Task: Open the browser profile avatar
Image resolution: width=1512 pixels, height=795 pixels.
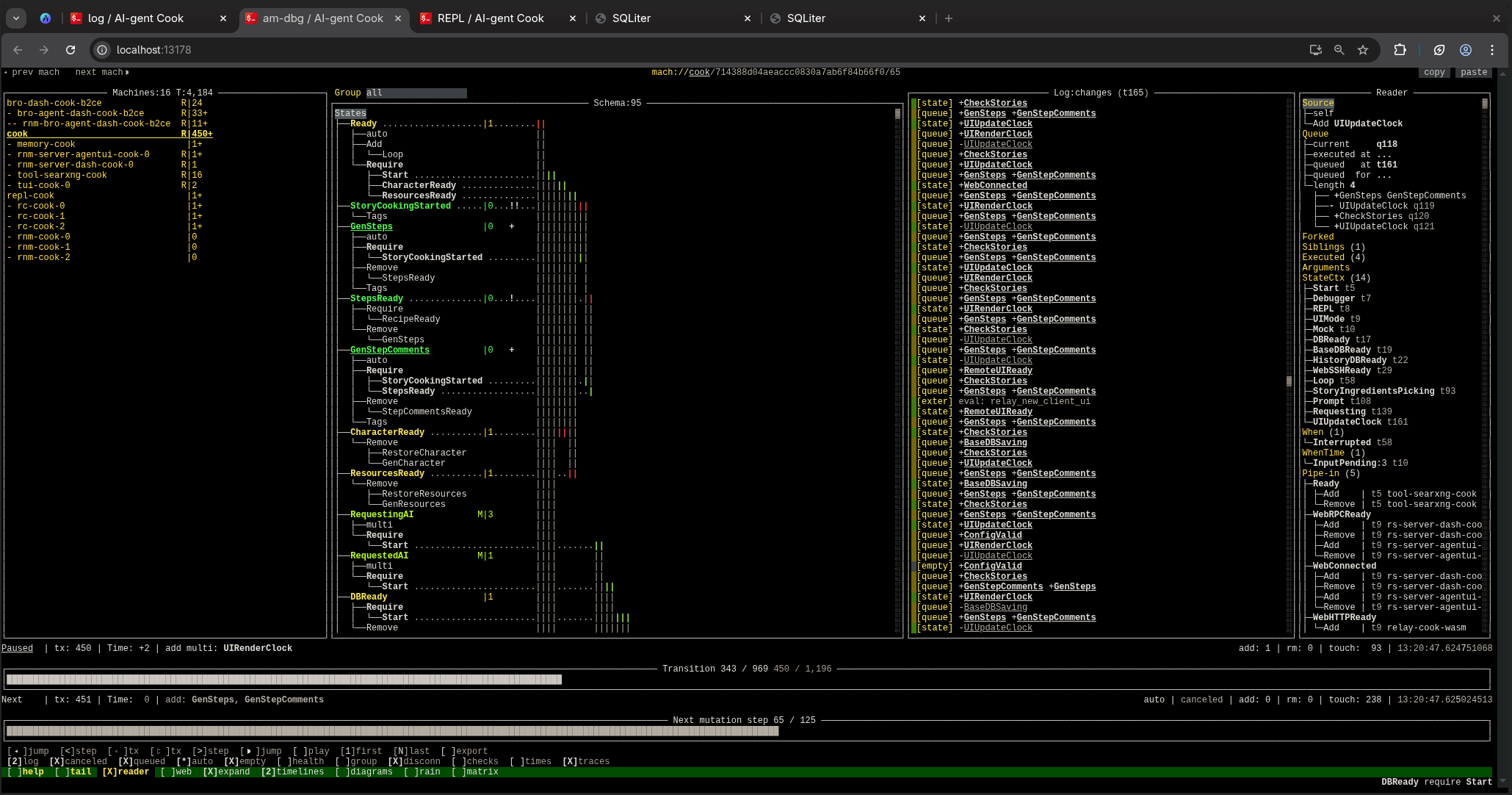Action: click(1466, 50)
